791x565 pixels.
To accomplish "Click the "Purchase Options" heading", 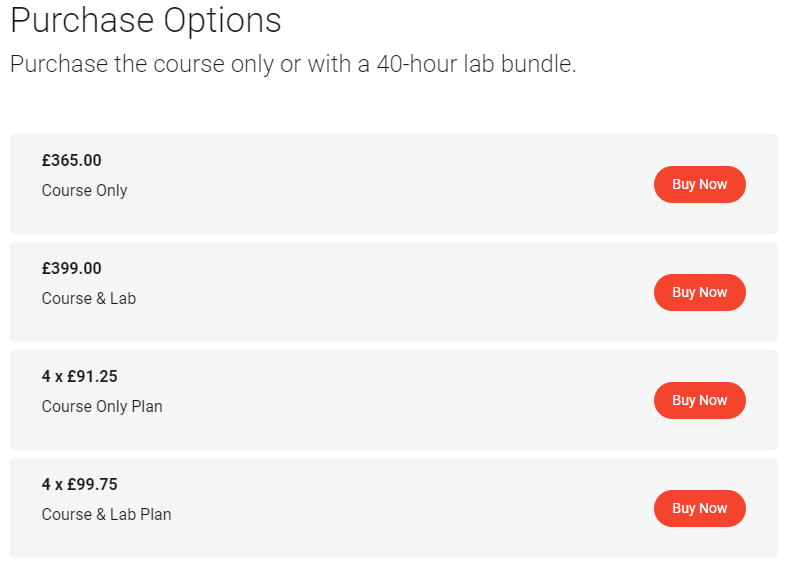I will click(x=146, y=20).
